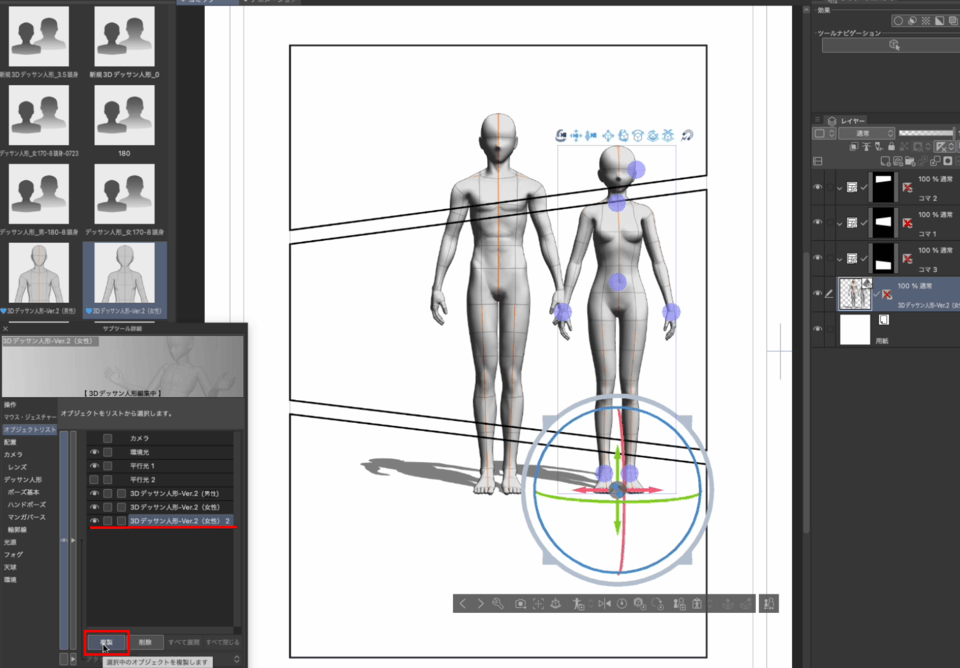Image resolution: width=960 pixels, height=668 pixels.
Task: Click the 削除 delete button
Action: point(145,642)
